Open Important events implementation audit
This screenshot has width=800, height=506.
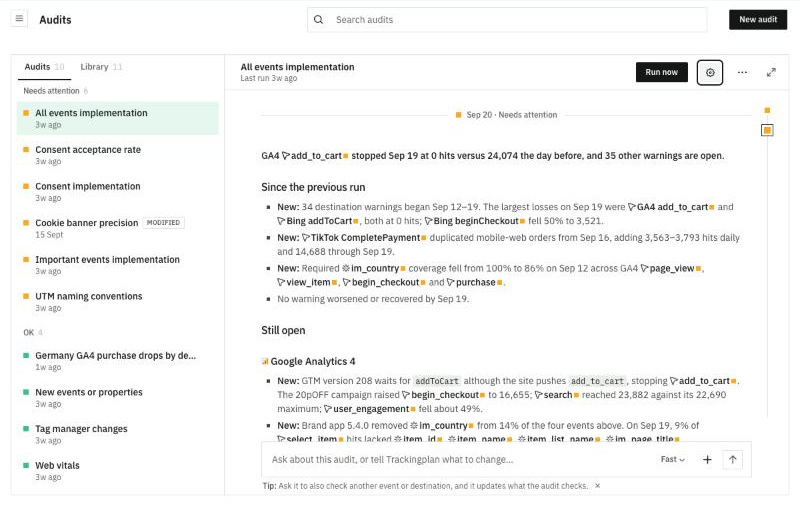click(x=118, y=265)
